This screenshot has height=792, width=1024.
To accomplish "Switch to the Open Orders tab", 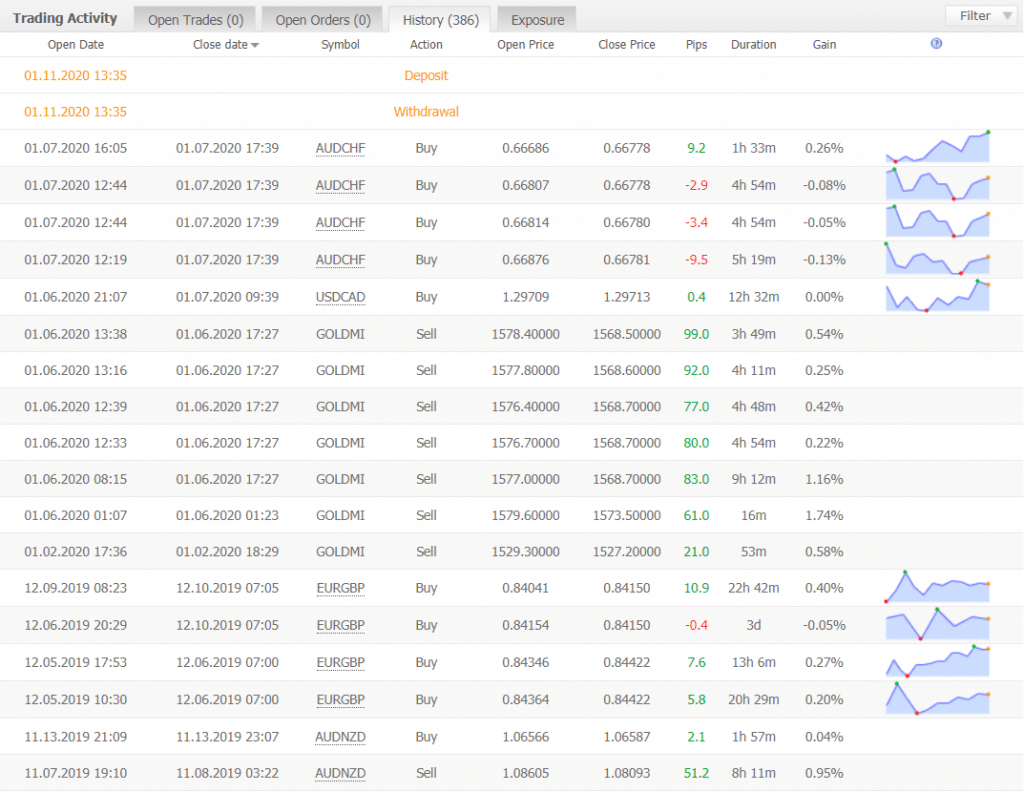I will pos(322,20).
